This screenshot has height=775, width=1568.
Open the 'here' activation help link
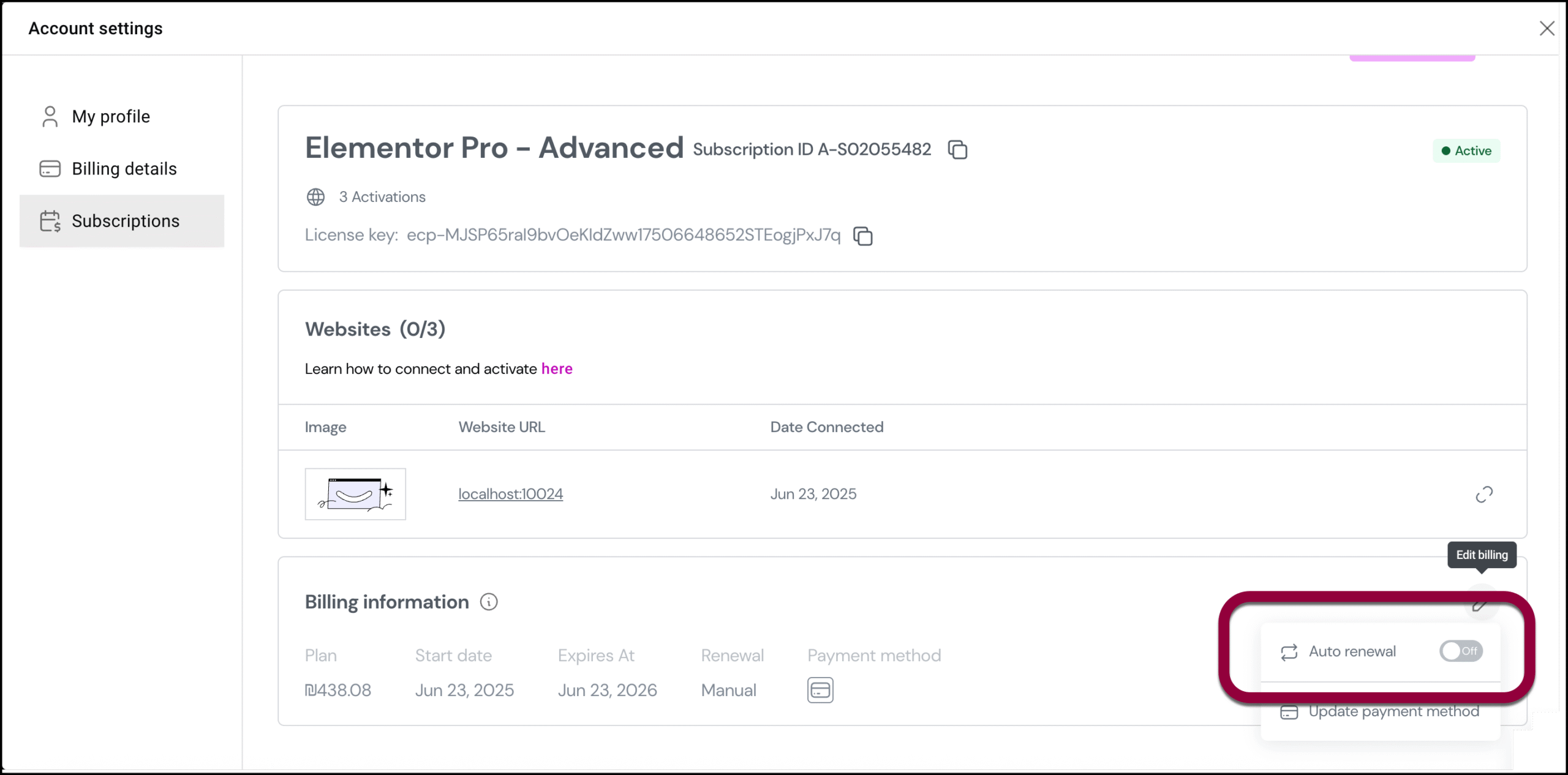tap(557, 369)
